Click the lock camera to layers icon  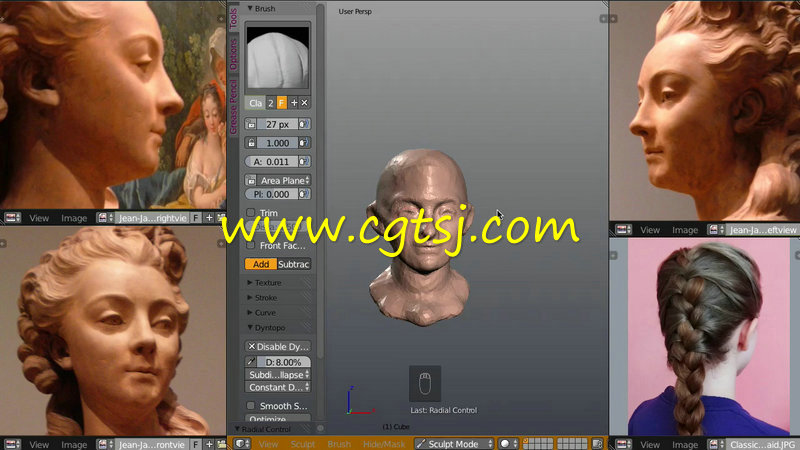(x=598, y=444)
